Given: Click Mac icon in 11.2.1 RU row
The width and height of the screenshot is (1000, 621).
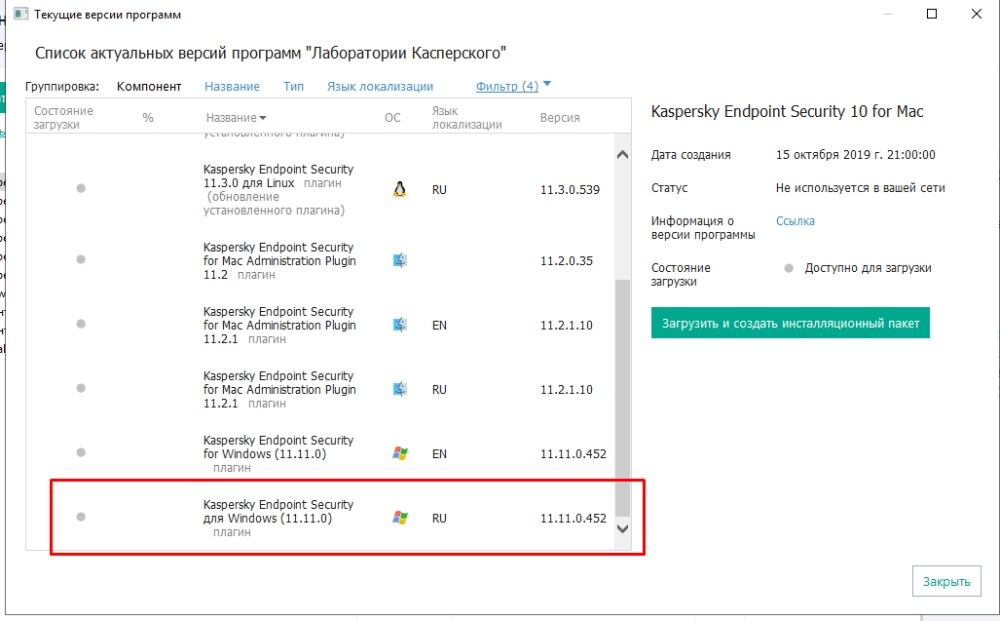Looking at the screenshot, I should [399, 389].
